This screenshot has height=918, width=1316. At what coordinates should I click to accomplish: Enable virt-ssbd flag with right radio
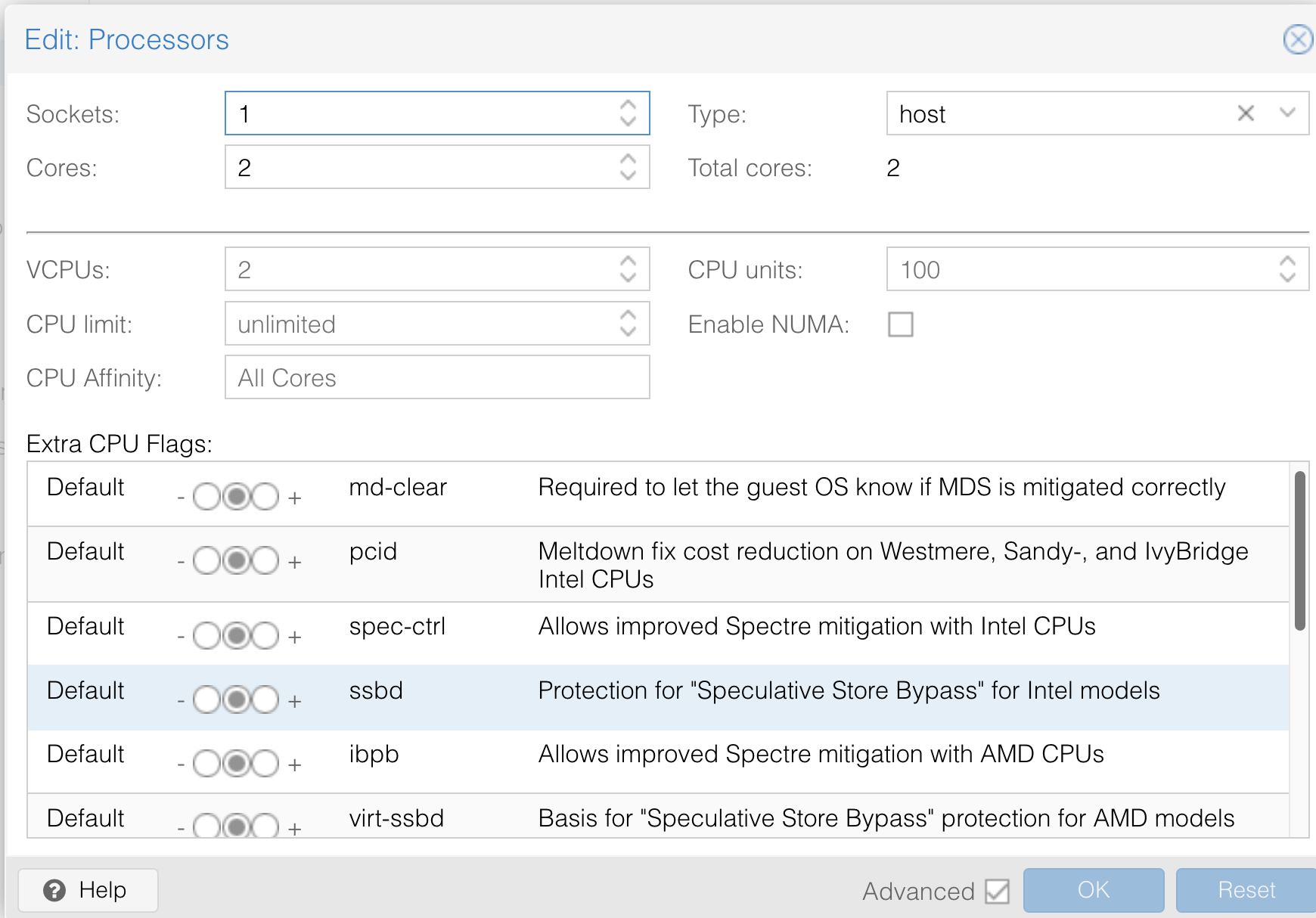(265, 826)
